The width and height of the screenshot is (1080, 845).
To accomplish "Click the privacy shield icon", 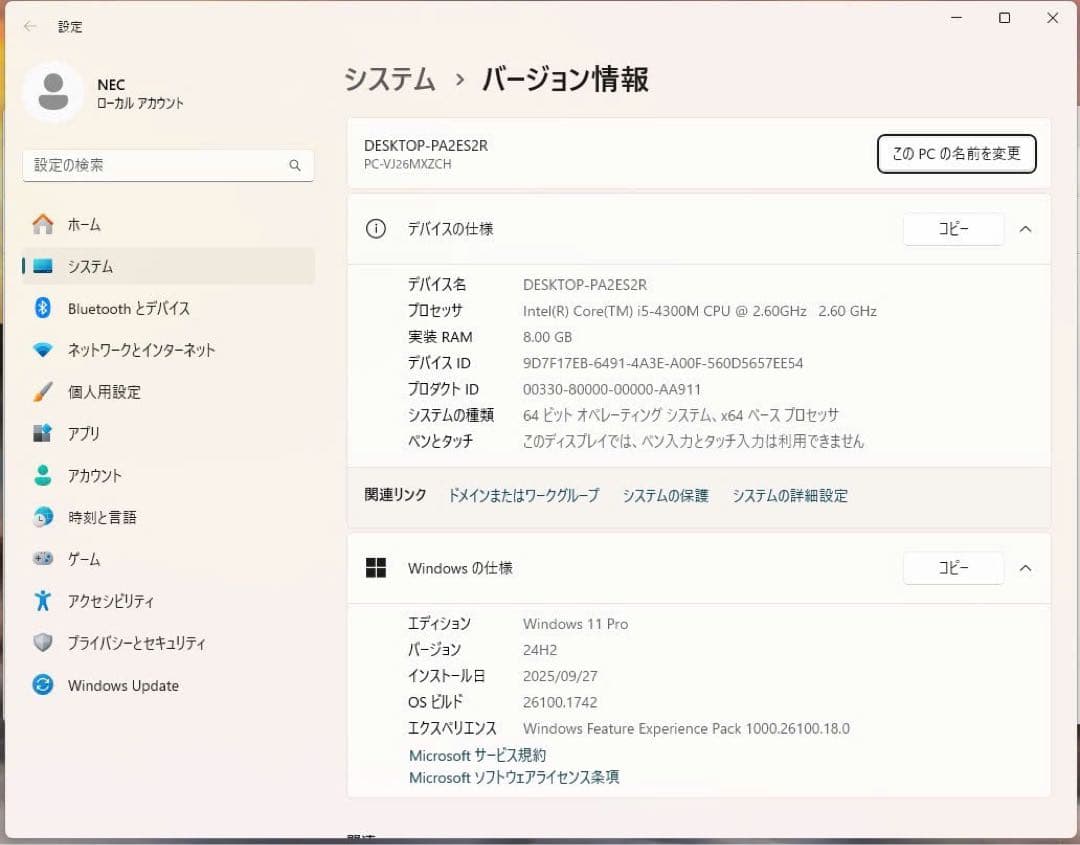I will [43, 643].
